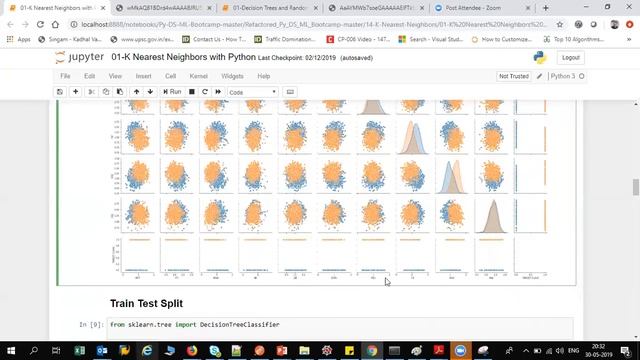Image resolution: width=640 pixels, height=360 pixels.
Task: Open 'www.upsc.gov.in' bookmark
Action: [142, 39]
